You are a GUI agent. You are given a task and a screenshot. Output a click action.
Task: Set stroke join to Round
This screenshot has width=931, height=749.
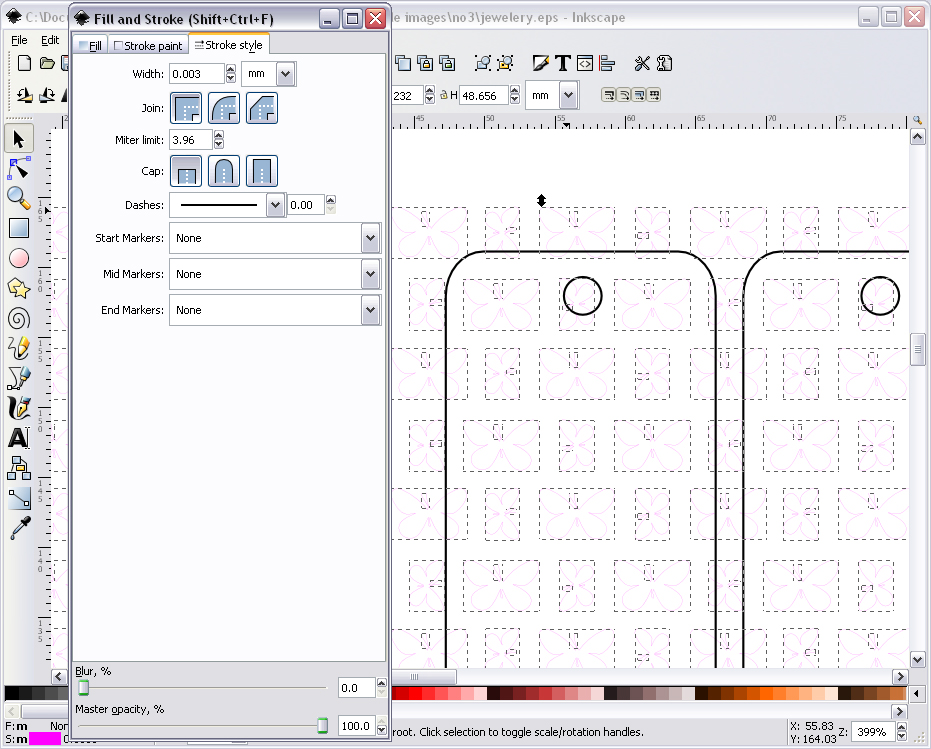coord(224,108)
